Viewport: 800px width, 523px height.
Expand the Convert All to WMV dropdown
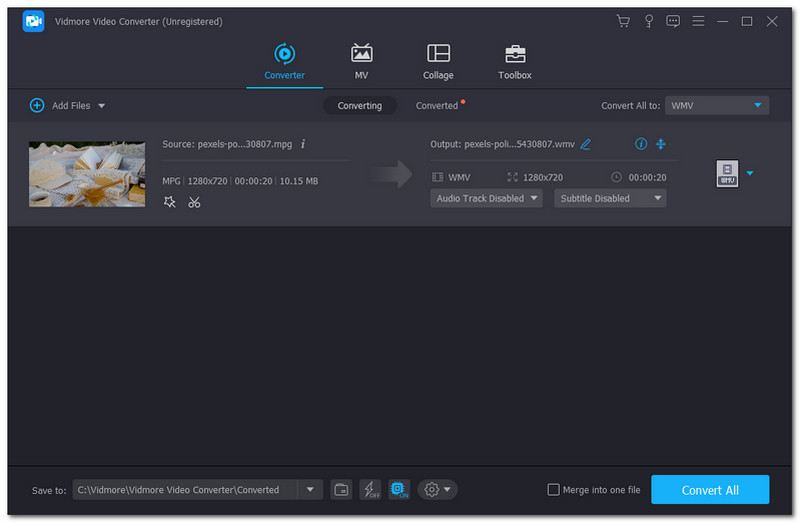(717, 105)
